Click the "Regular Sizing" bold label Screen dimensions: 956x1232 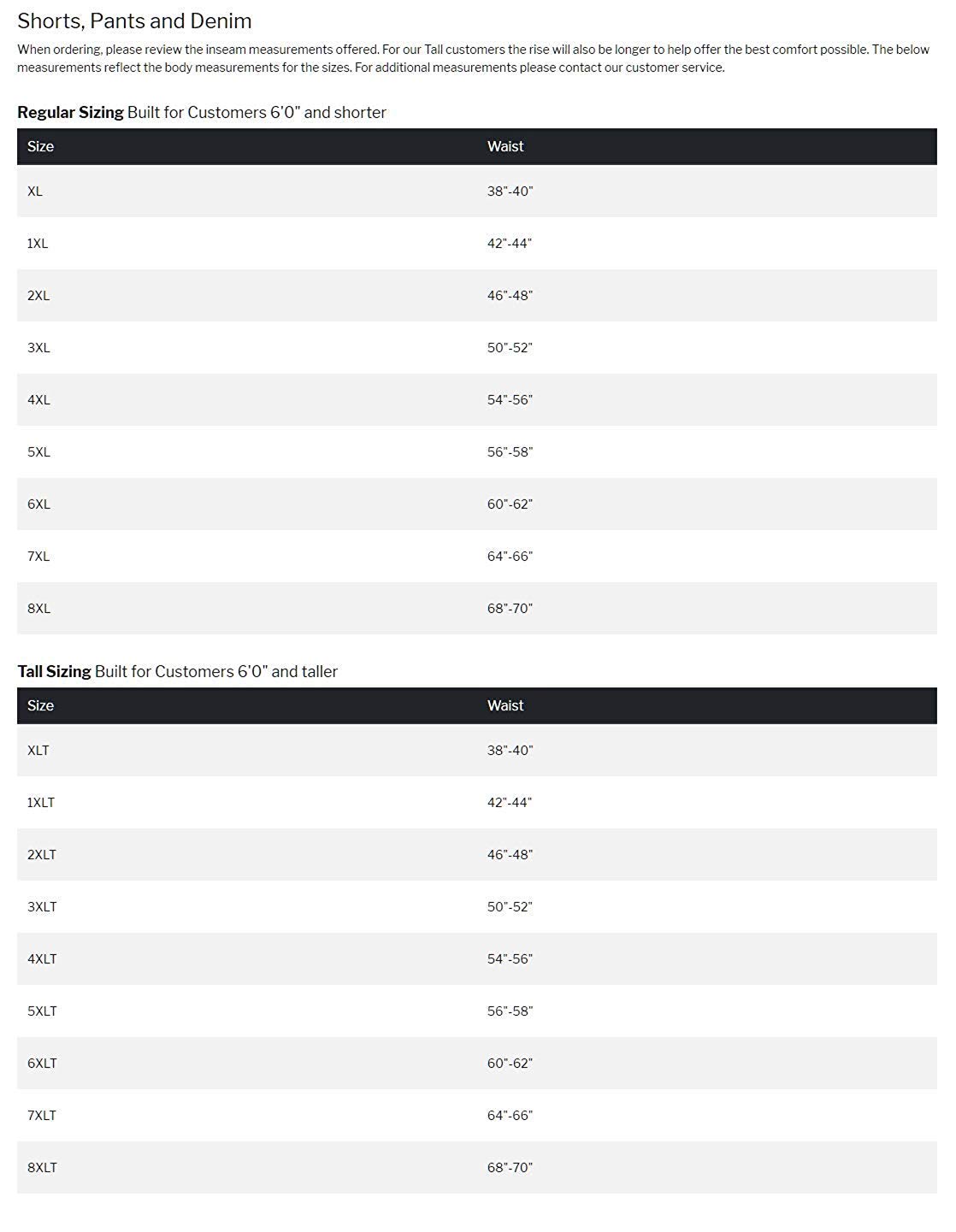70,112
